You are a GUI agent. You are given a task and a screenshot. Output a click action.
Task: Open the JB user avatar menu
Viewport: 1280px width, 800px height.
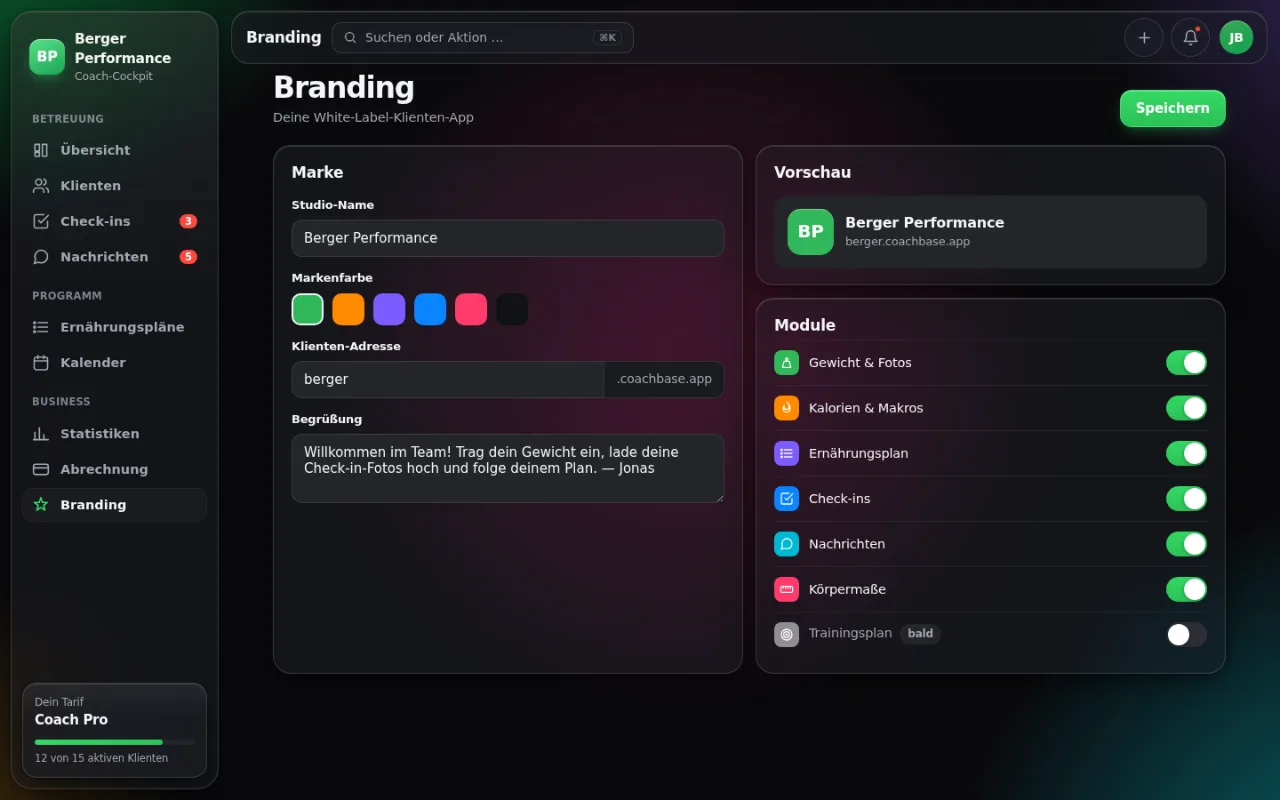1236,38
